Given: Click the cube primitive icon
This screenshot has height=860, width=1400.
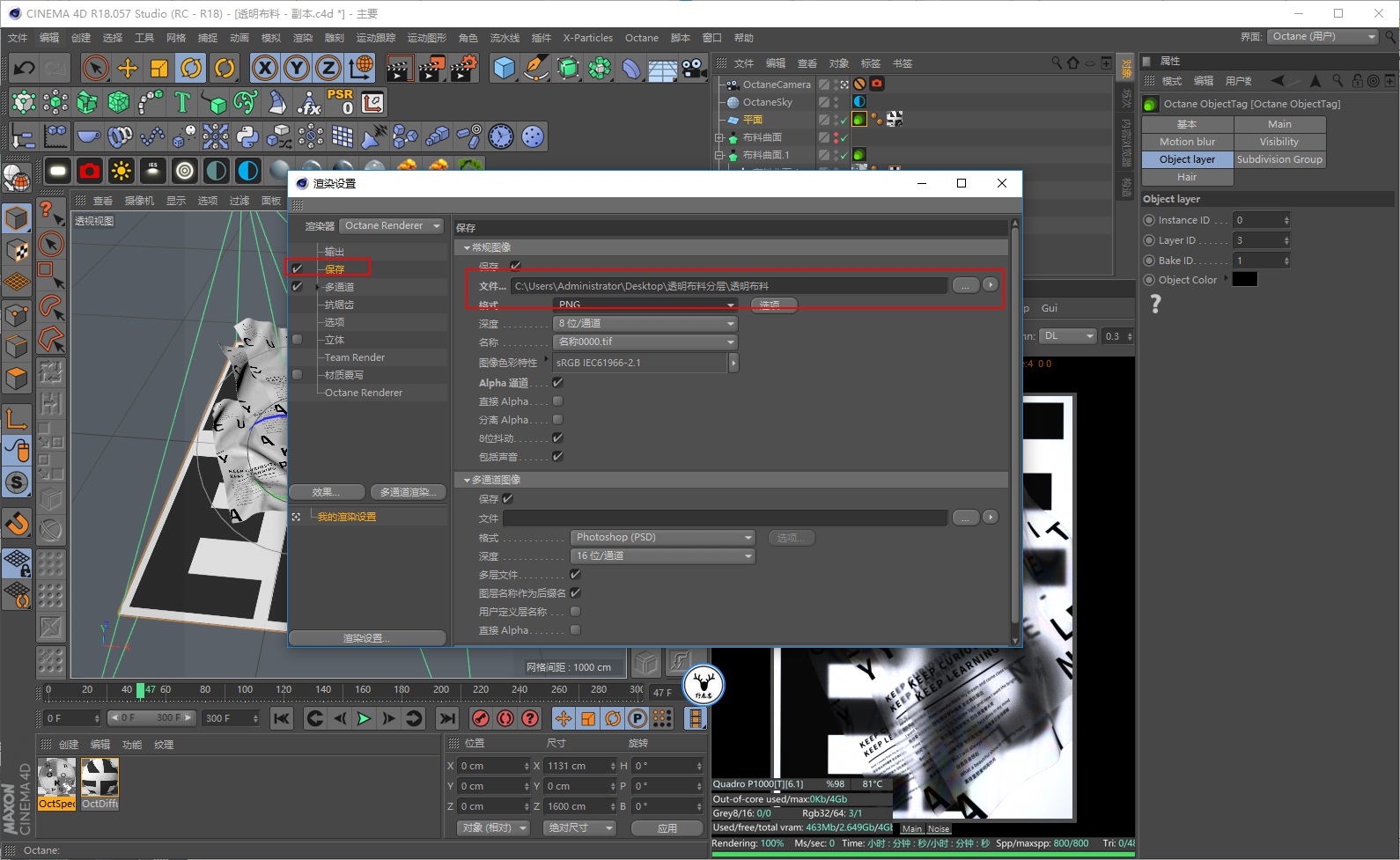Looking at the screenshot, I should [x=504, y=68].
